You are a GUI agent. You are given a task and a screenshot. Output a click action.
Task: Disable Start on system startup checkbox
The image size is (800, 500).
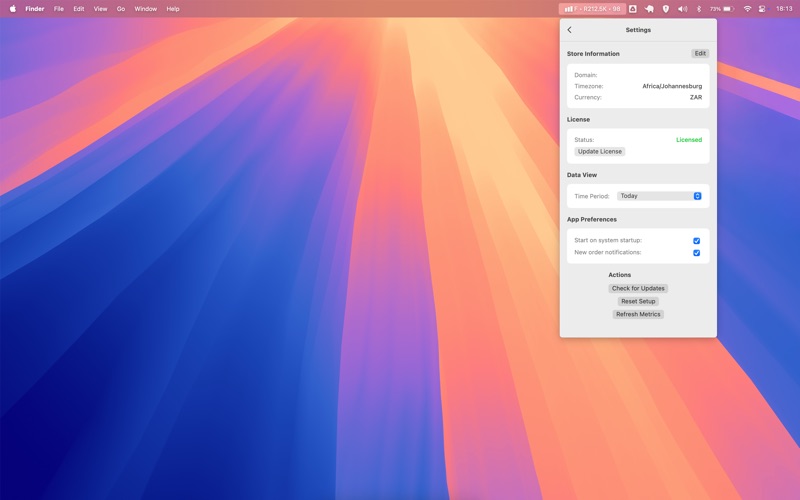click(x=696, y=241)
